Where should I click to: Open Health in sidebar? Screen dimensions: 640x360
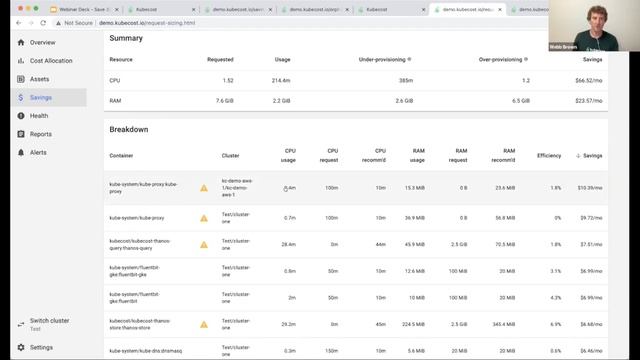pos(39,116)
